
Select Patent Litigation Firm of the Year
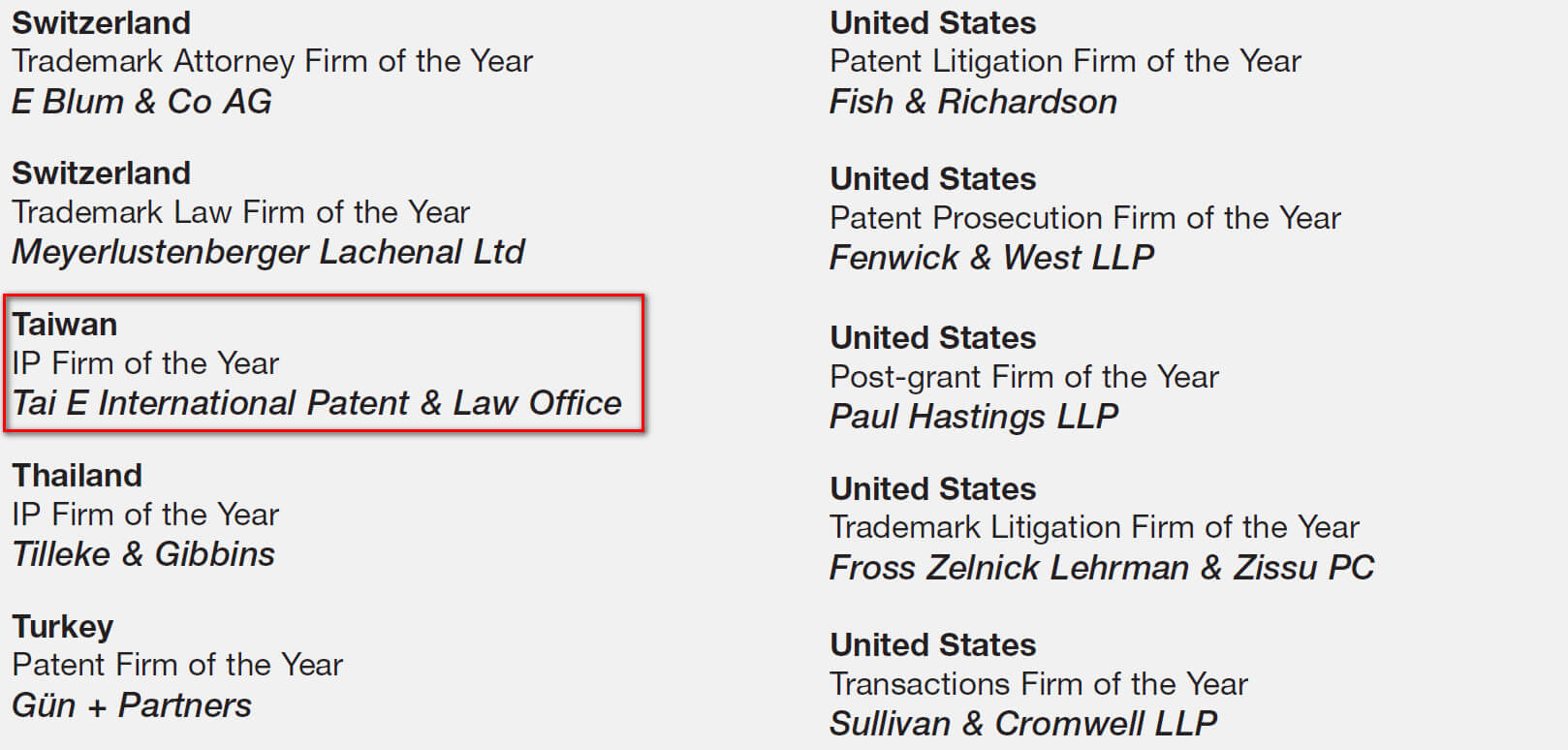(x=1065, y=61)
